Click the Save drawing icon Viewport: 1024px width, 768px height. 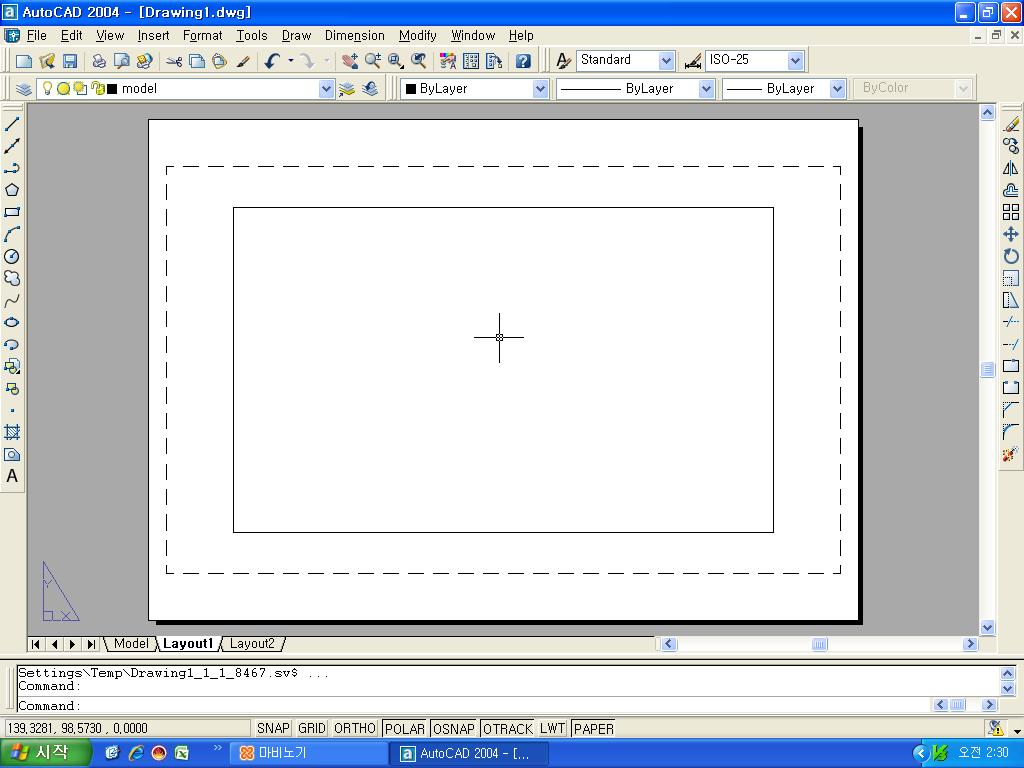pyautogui.click(x=70, y=61)
